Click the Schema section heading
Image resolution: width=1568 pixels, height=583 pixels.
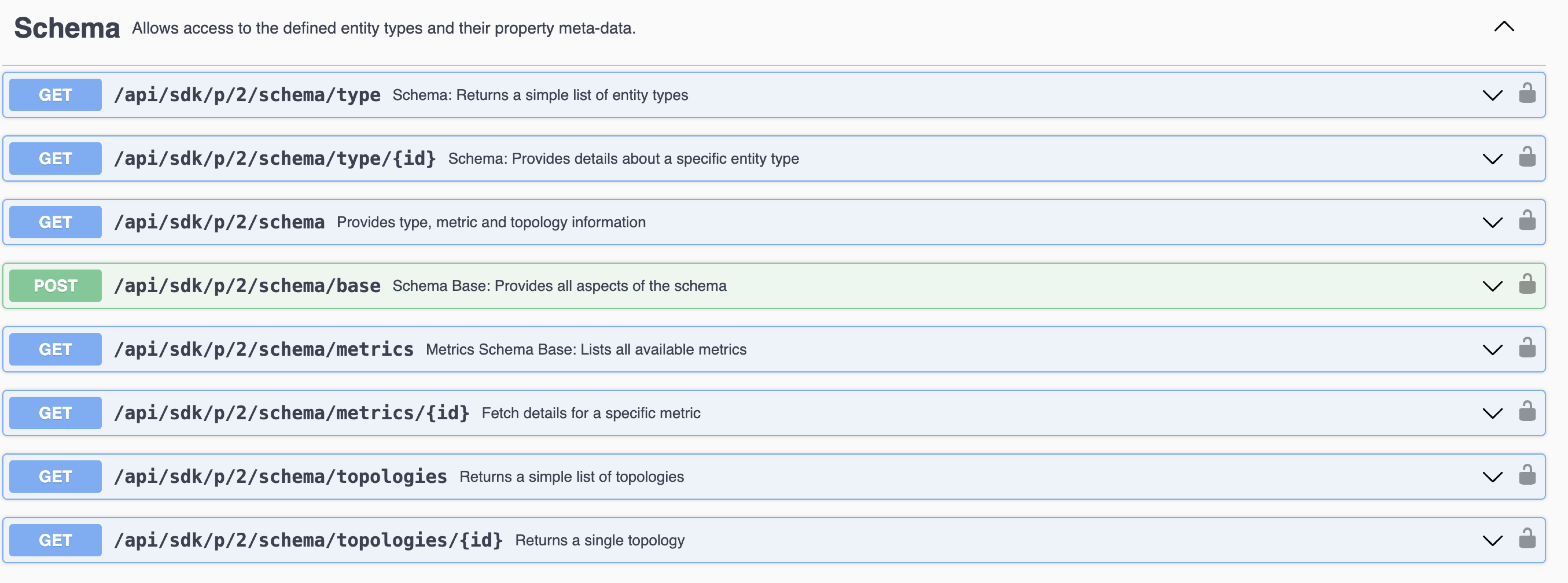click(x=67, y=28)
